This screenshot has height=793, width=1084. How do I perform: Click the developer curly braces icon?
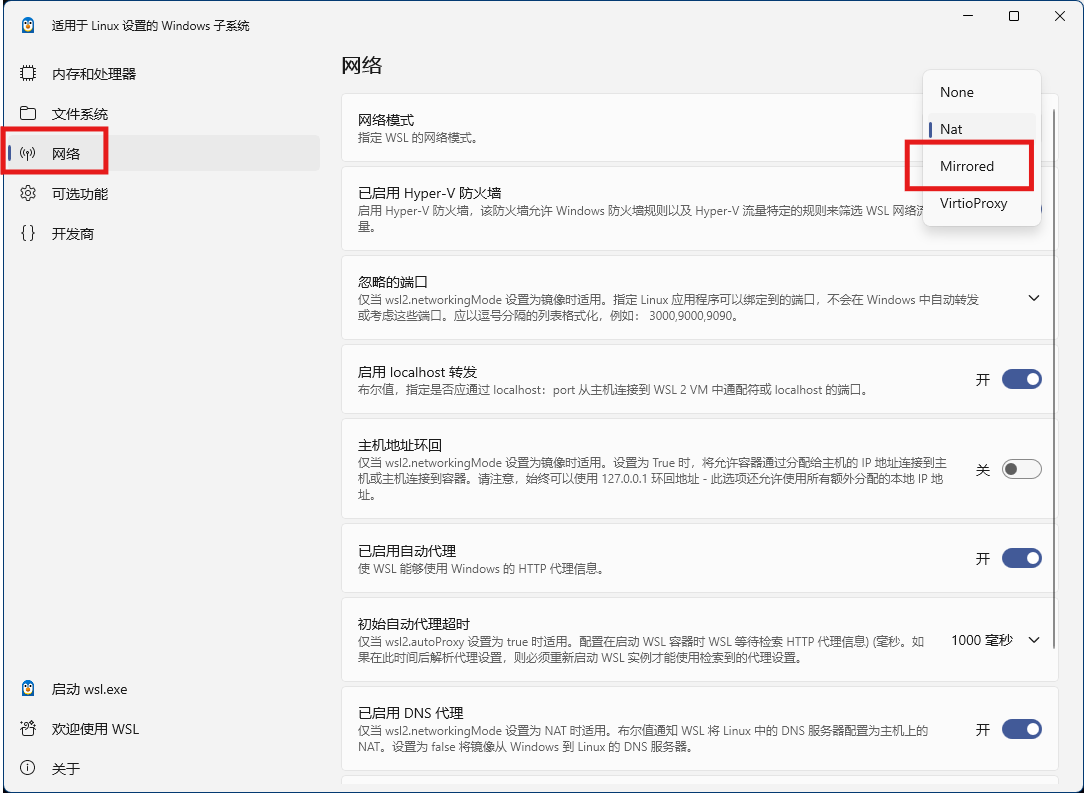(28, 234)
